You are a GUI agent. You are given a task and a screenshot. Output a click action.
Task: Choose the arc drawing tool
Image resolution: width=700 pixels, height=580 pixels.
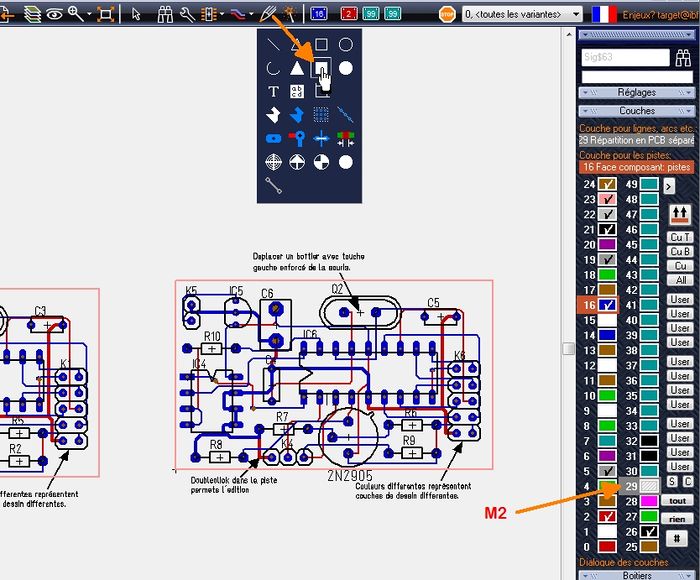tap(273, 68)
